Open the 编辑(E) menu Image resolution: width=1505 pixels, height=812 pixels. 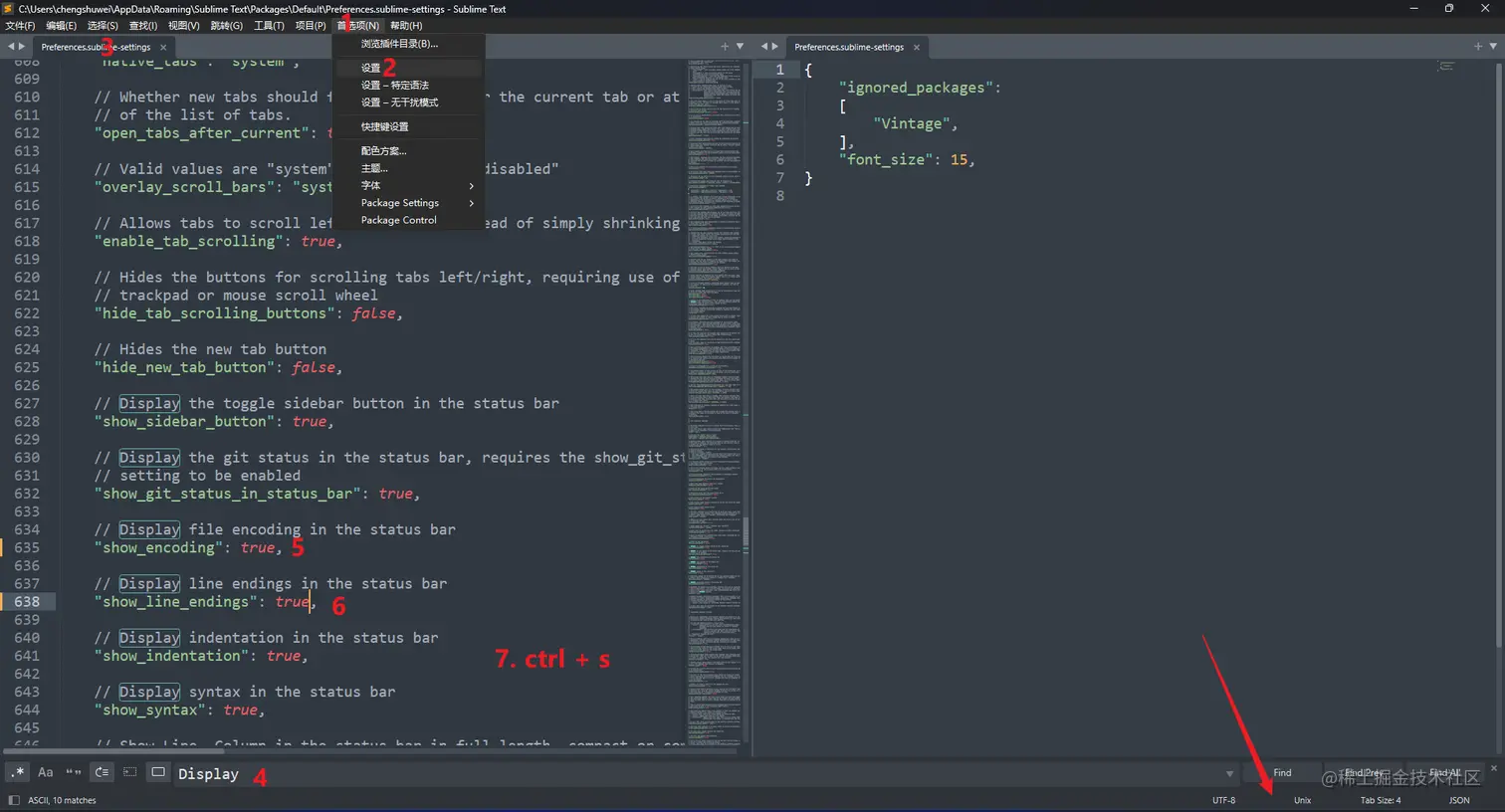pyautogui.click(x=61, y=26)
